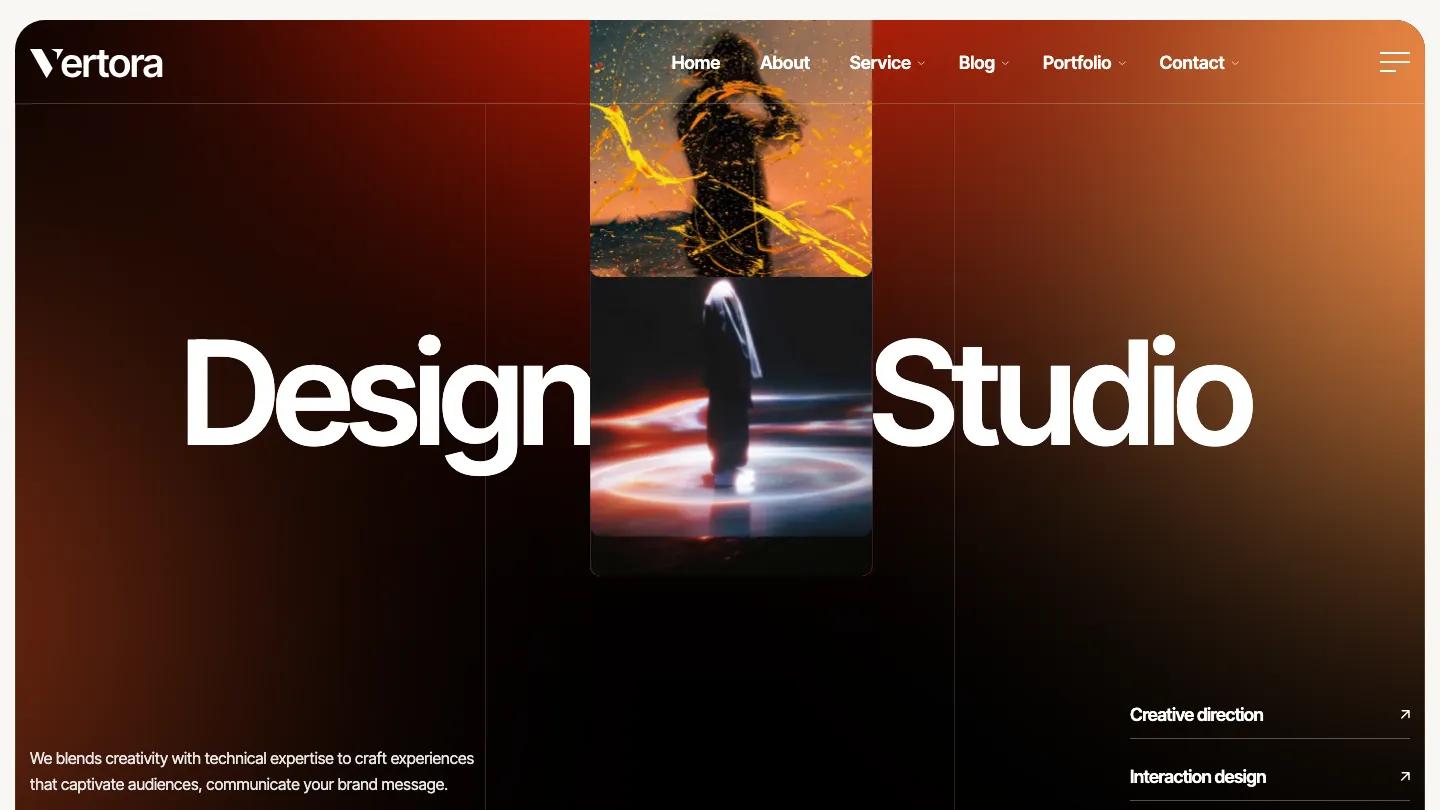Screen dimensions: 1440x810
Task: Click the 'We blends creativity' paragraph
Action: click(x=252, y=771)
